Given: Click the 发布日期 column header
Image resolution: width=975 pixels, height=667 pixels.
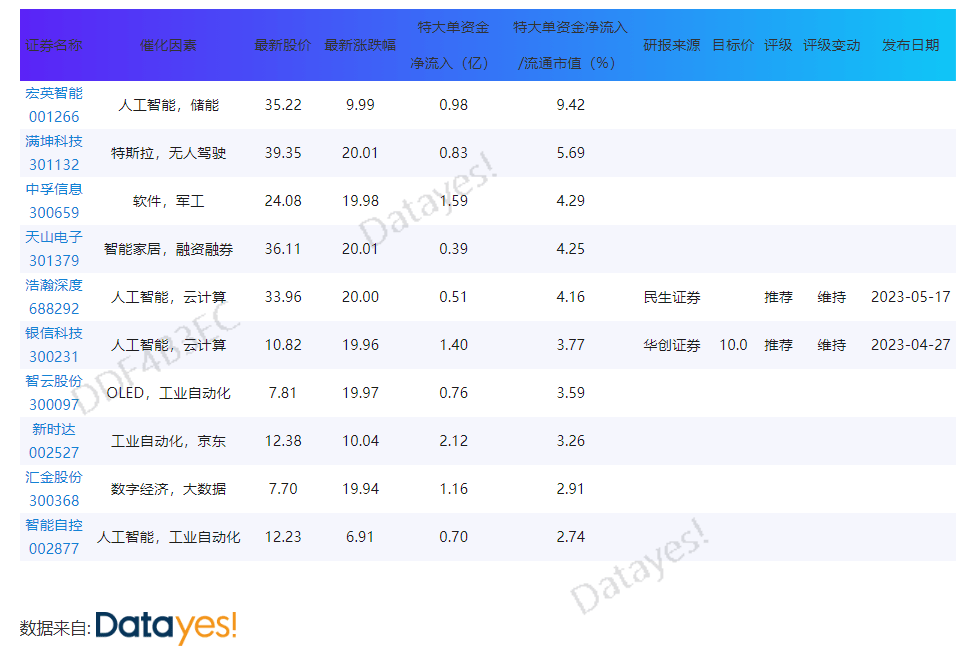Looking at the screenshot, I should pos(910,46).
